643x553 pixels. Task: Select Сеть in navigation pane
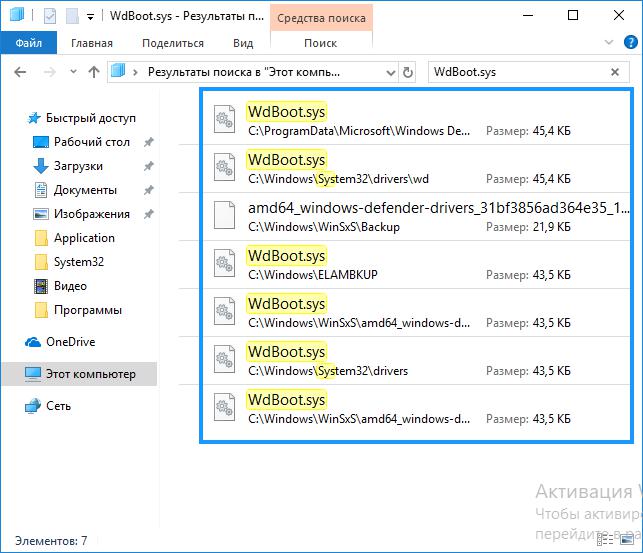point(48,406)
